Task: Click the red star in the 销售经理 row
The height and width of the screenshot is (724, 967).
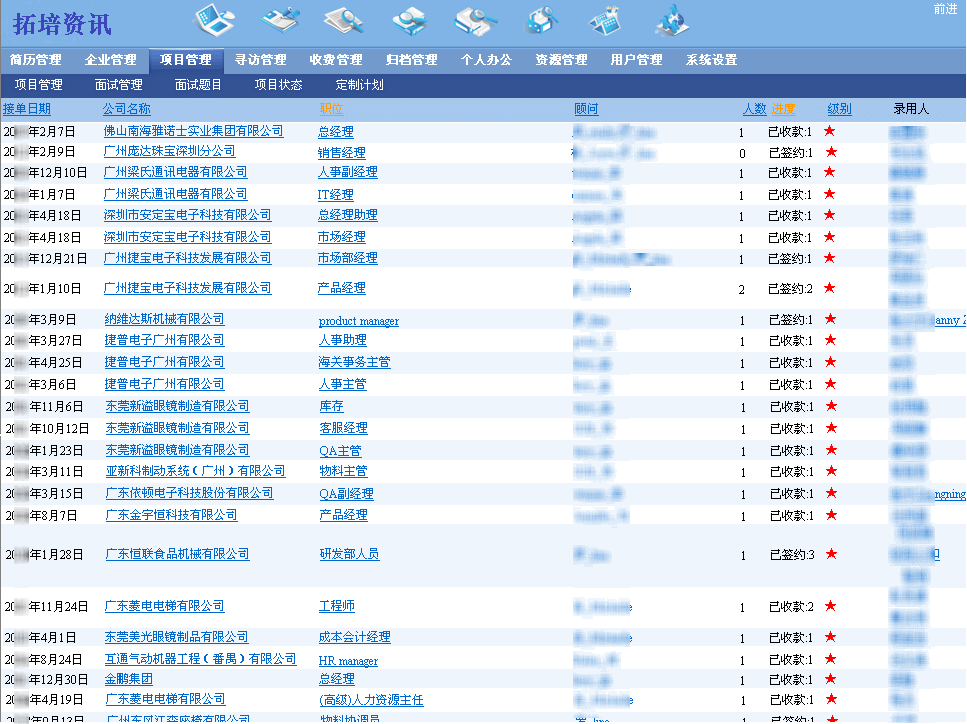Action: (x=831, y=152)
